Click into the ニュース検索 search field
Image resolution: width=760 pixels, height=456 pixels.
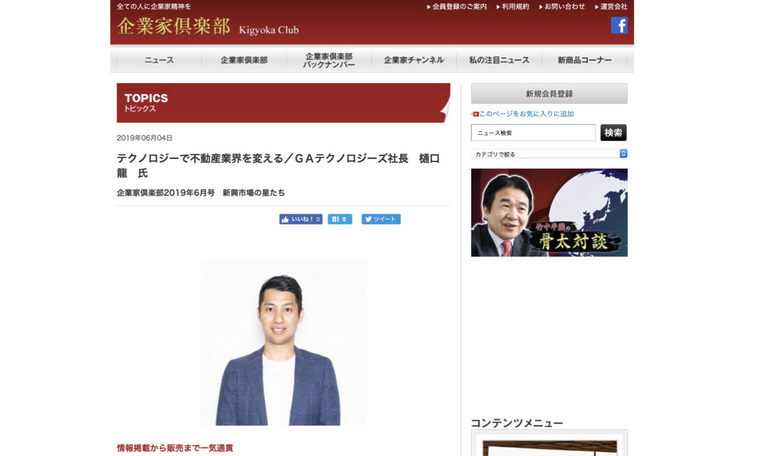tap(533, 133)
